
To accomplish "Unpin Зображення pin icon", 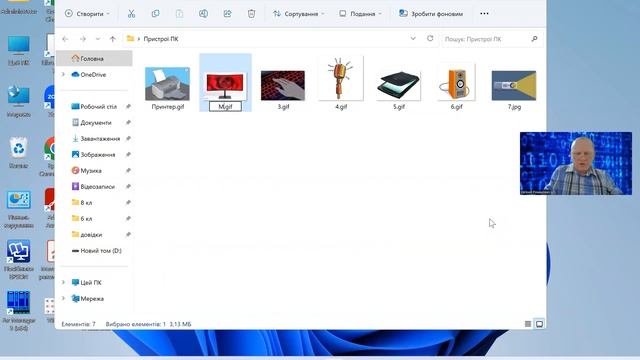I will [128, 155].
